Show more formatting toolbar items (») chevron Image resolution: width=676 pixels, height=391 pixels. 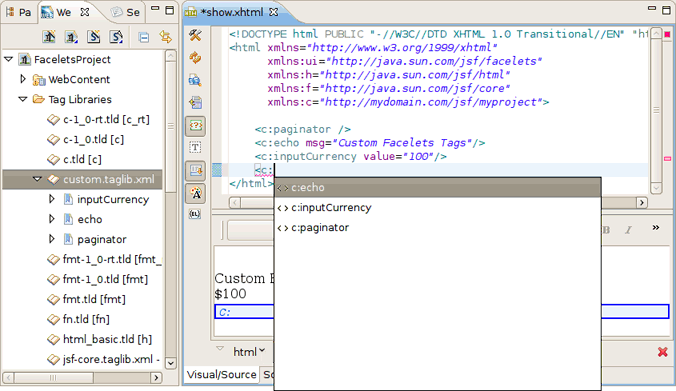coord(656,228)
